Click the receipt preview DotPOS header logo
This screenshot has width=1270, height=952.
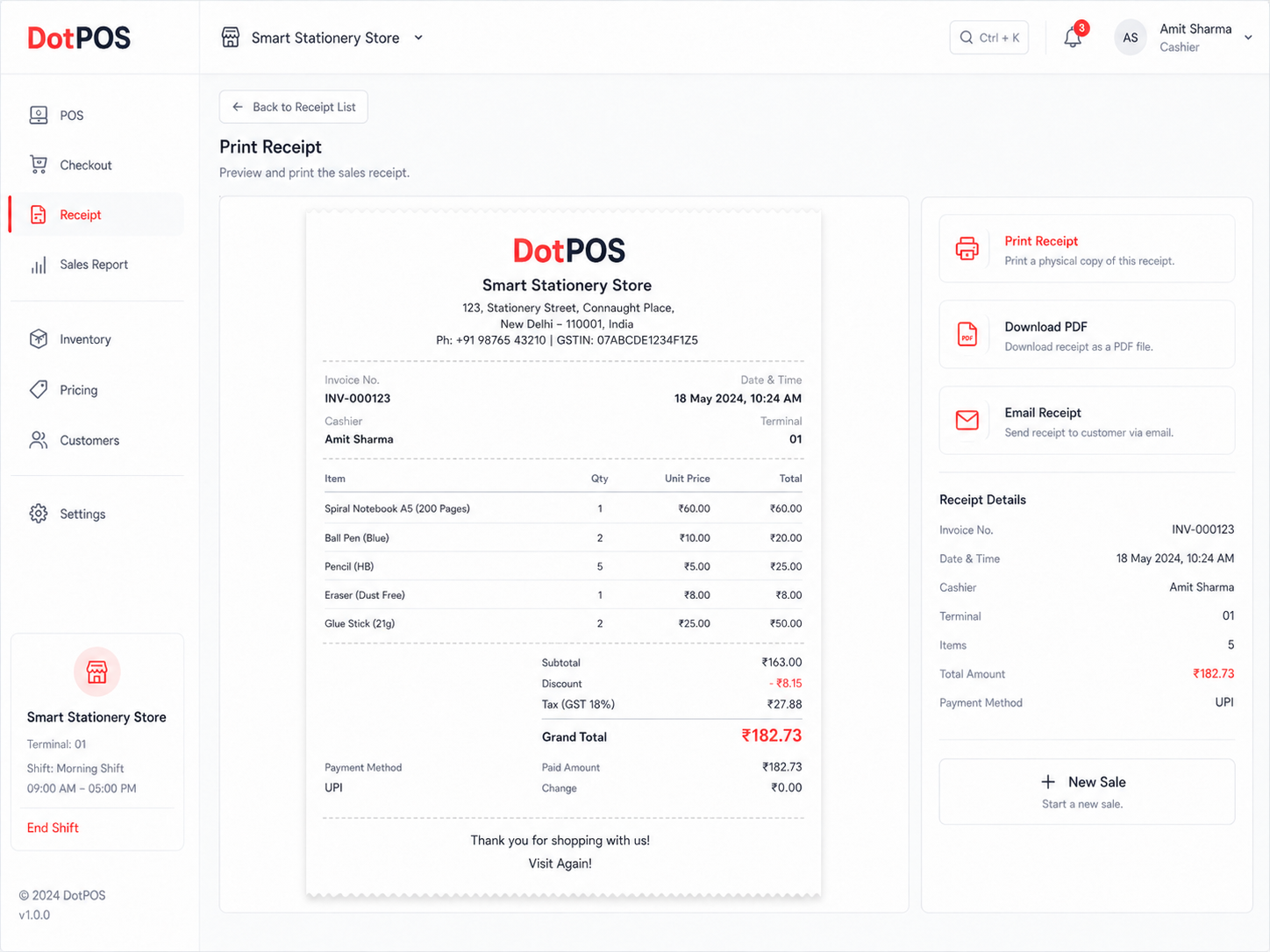pos(568,251)
